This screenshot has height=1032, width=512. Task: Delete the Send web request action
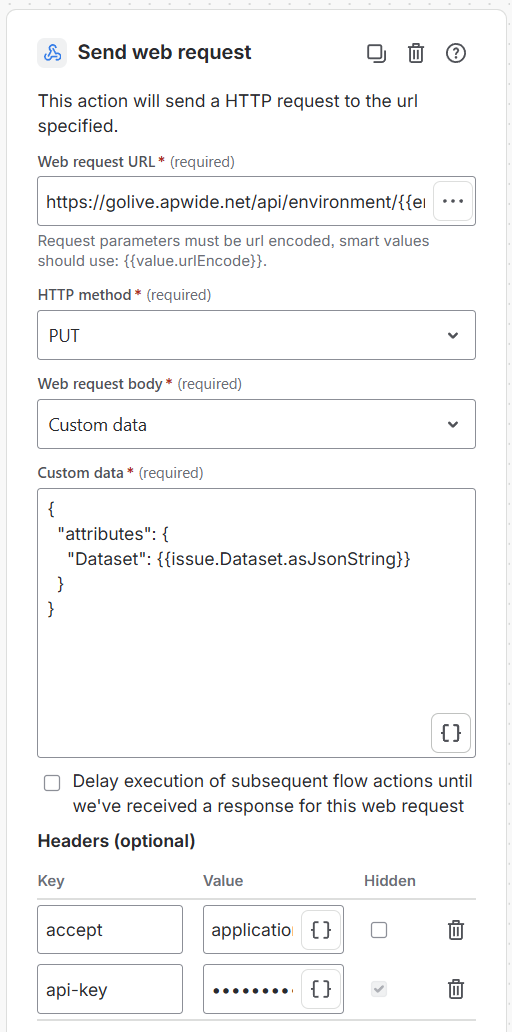[x=416, y=53]
